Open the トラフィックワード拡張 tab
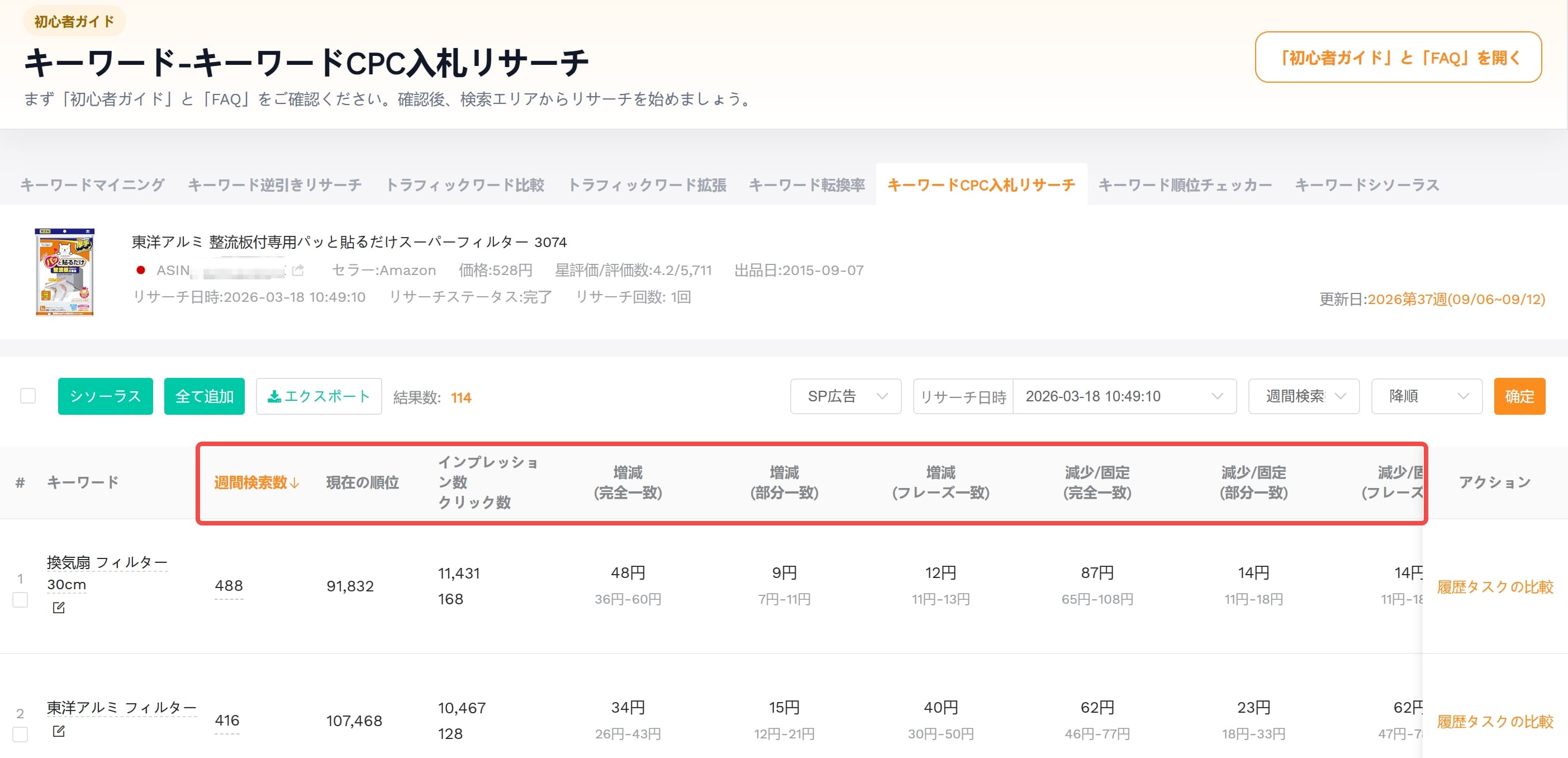 647,184
